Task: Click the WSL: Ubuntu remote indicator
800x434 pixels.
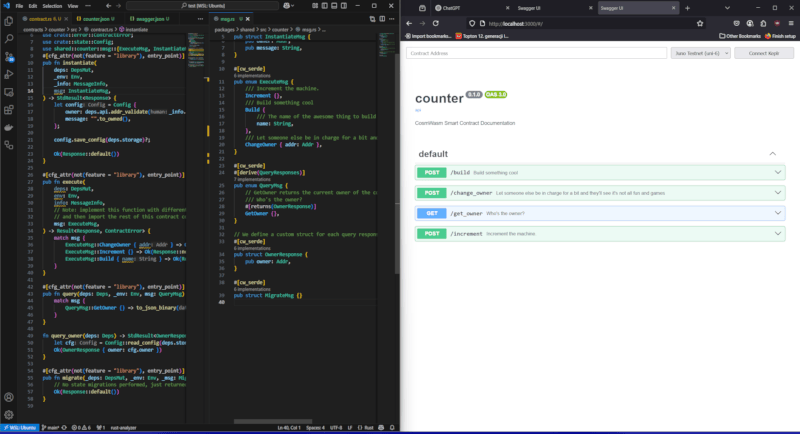Action: pos(19,428)
